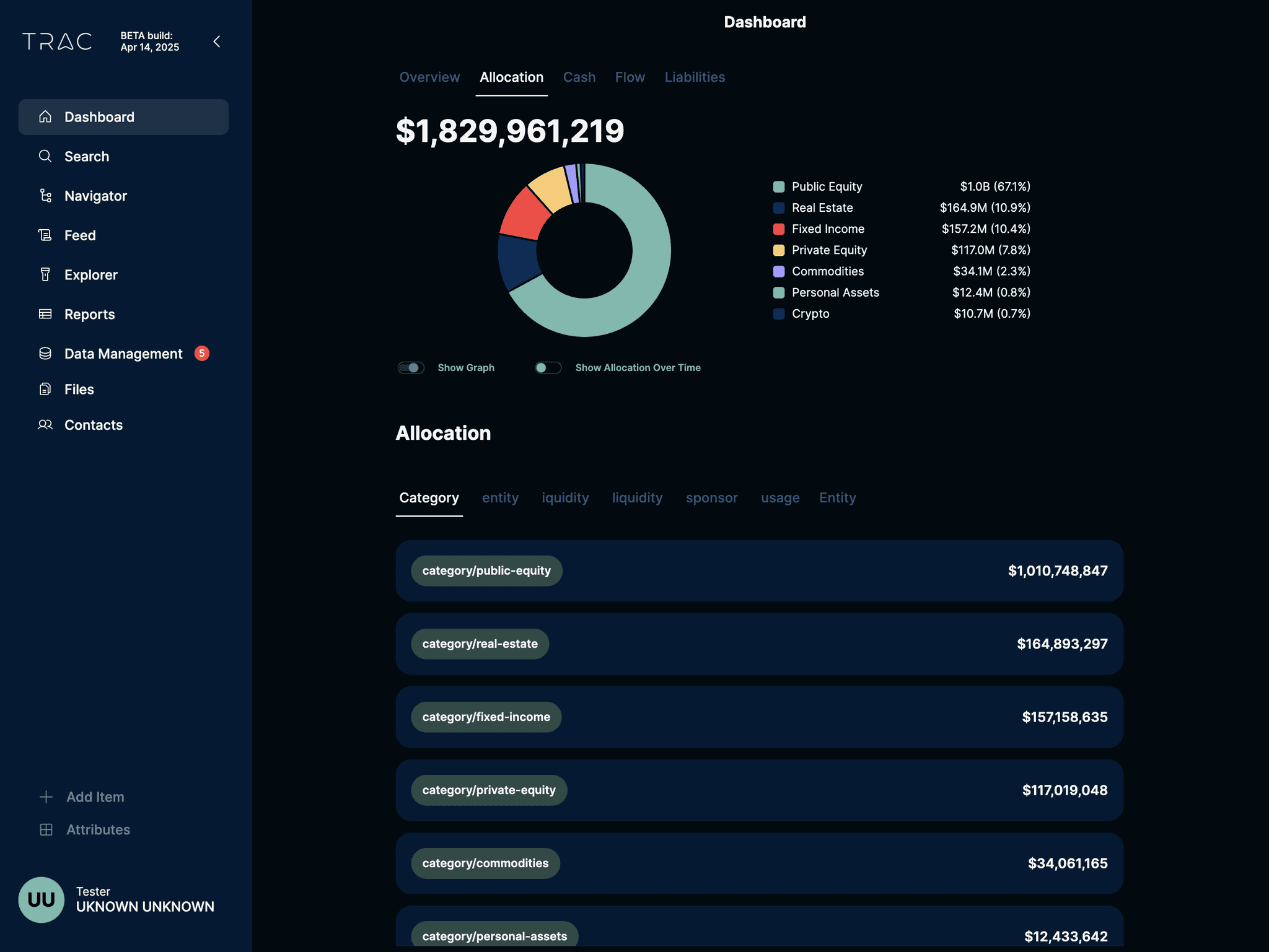Click the Search magnifier icon
This screenshot has width=1269, height=952.
pos(45,156)
